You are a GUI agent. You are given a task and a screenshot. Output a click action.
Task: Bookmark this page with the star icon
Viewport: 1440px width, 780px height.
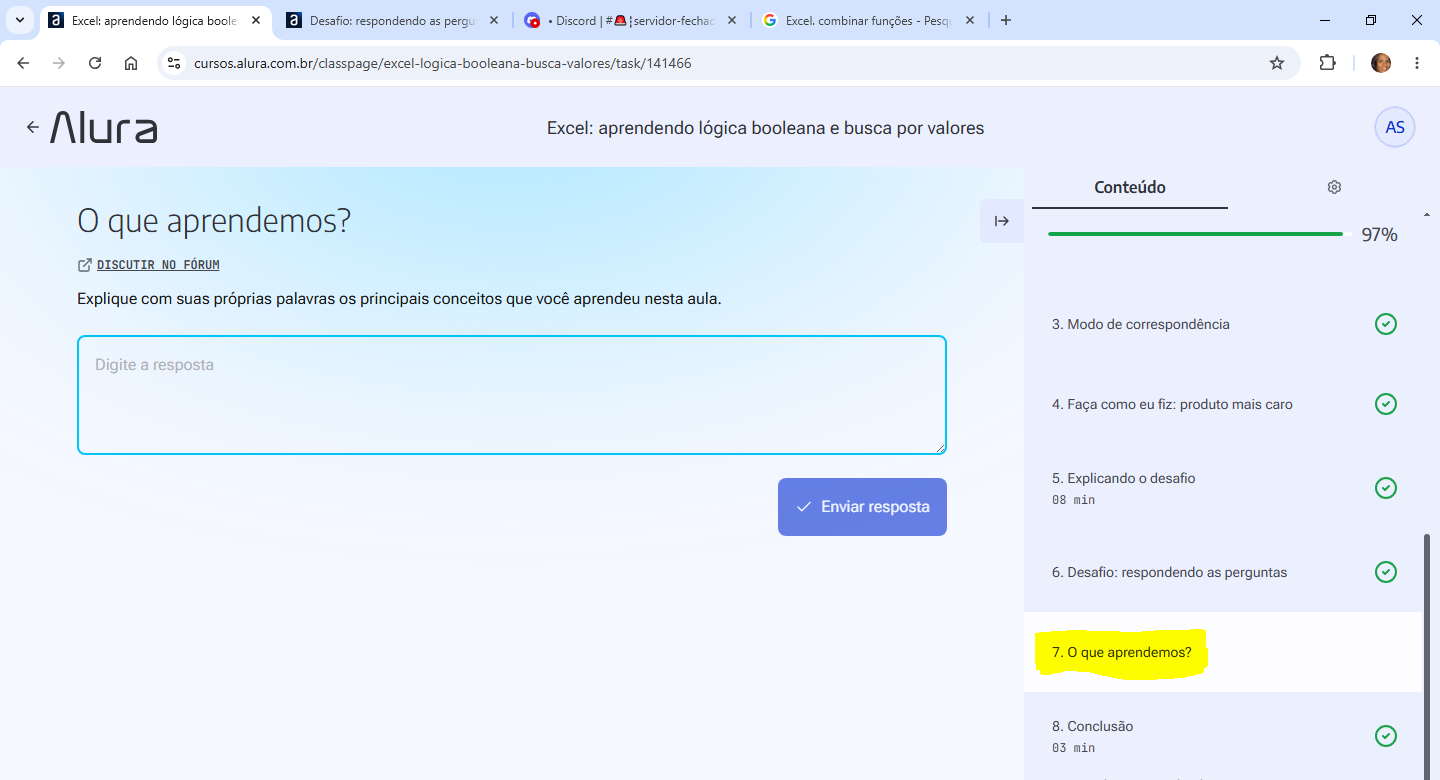pyautogui.click(x=1277, y=63)
